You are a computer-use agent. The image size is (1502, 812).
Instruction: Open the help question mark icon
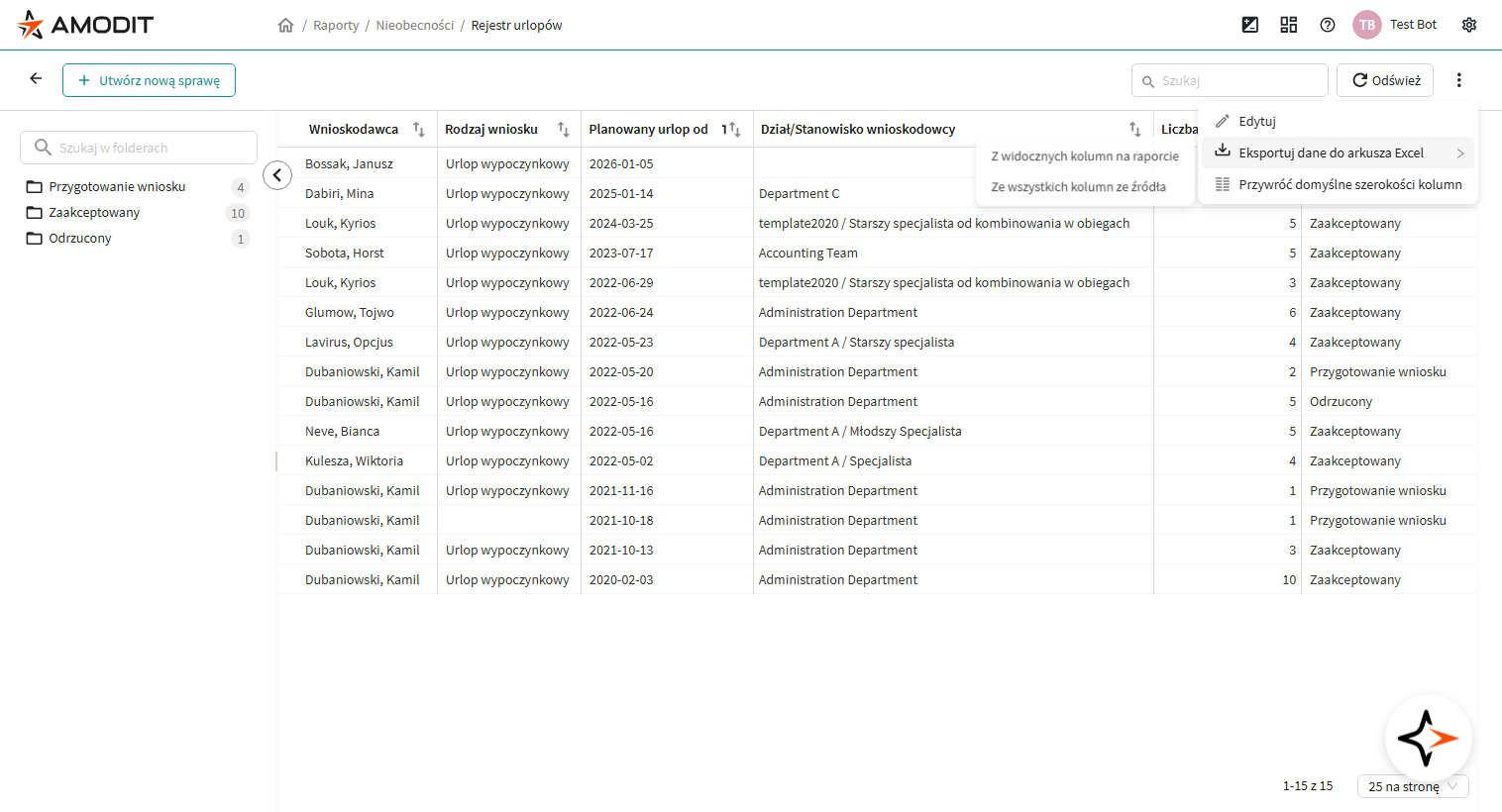tap(1328, 25)
